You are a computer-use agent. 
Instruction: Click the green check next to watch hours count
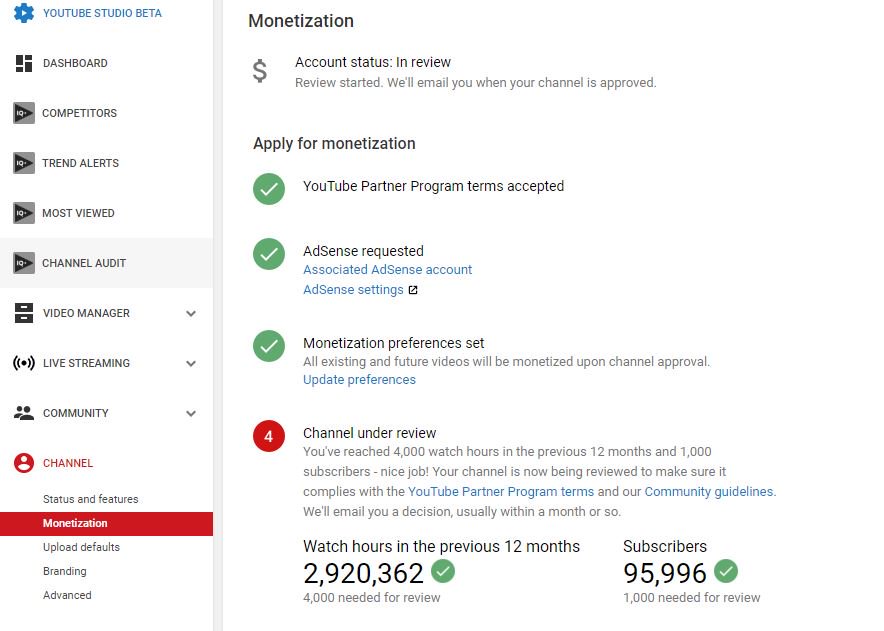tap(443, 571)
